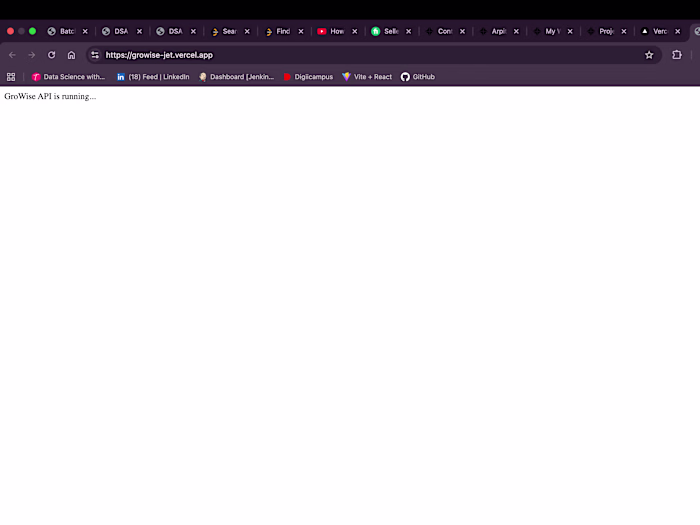The width and height of the screenshot is (700, 525).
Task: Open the browser home page
Action: (71, 55)
